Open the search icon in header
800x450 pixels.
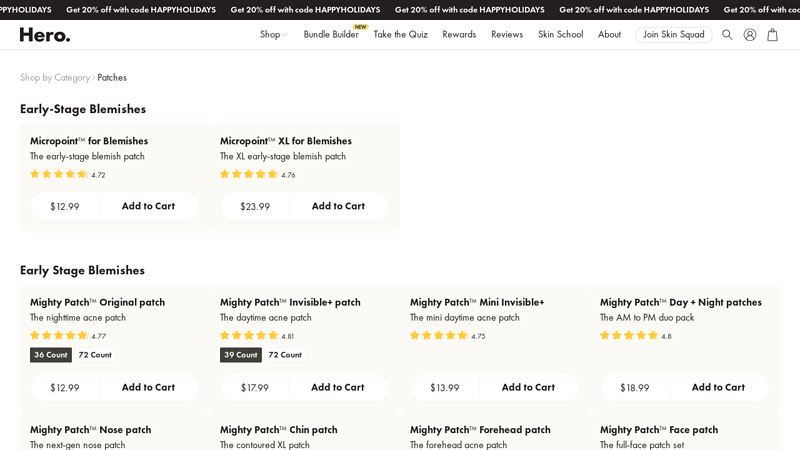[x=727, y=35]
